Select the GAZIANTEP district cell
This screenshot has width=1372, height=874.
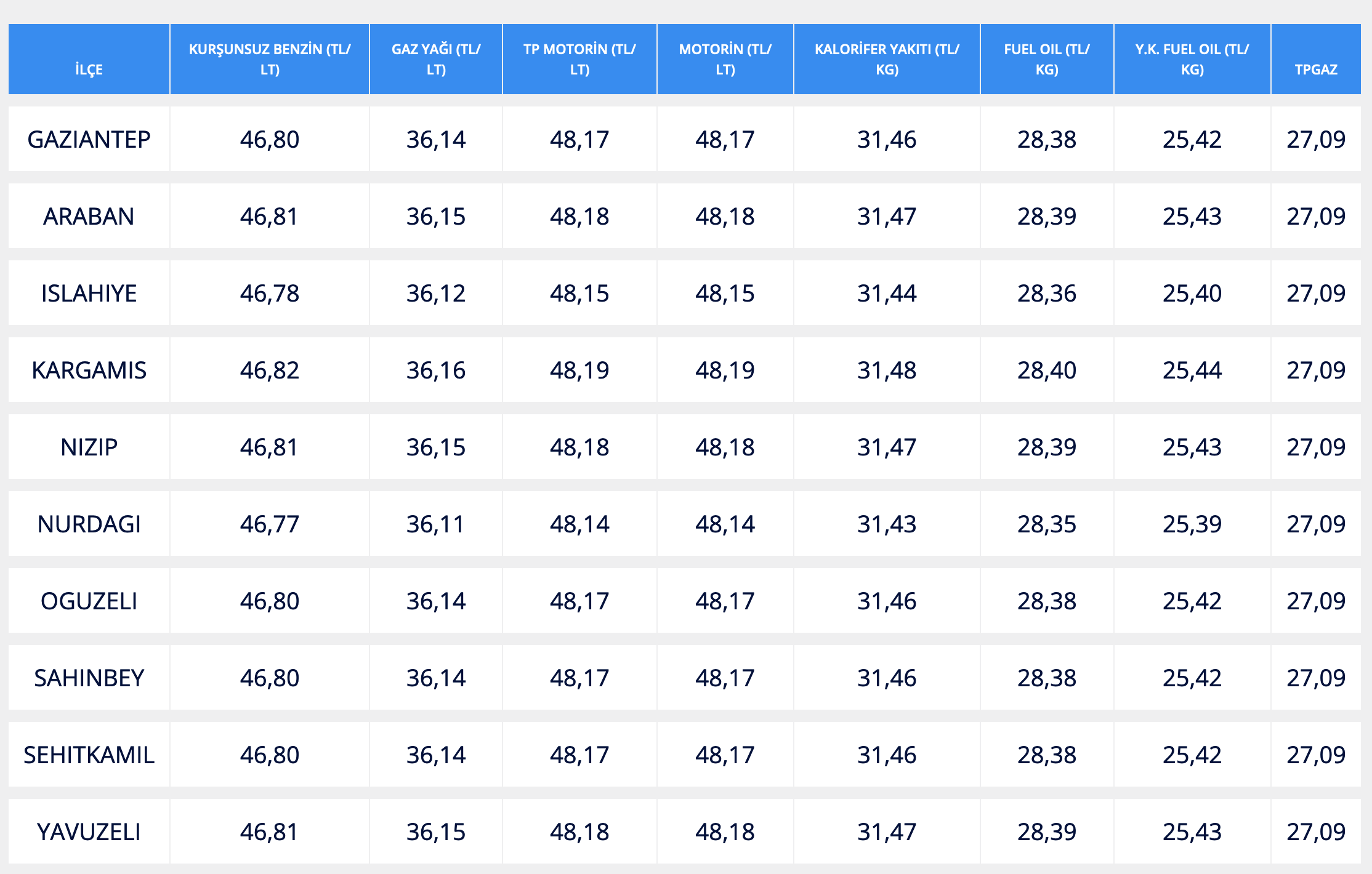pos(89,140)
